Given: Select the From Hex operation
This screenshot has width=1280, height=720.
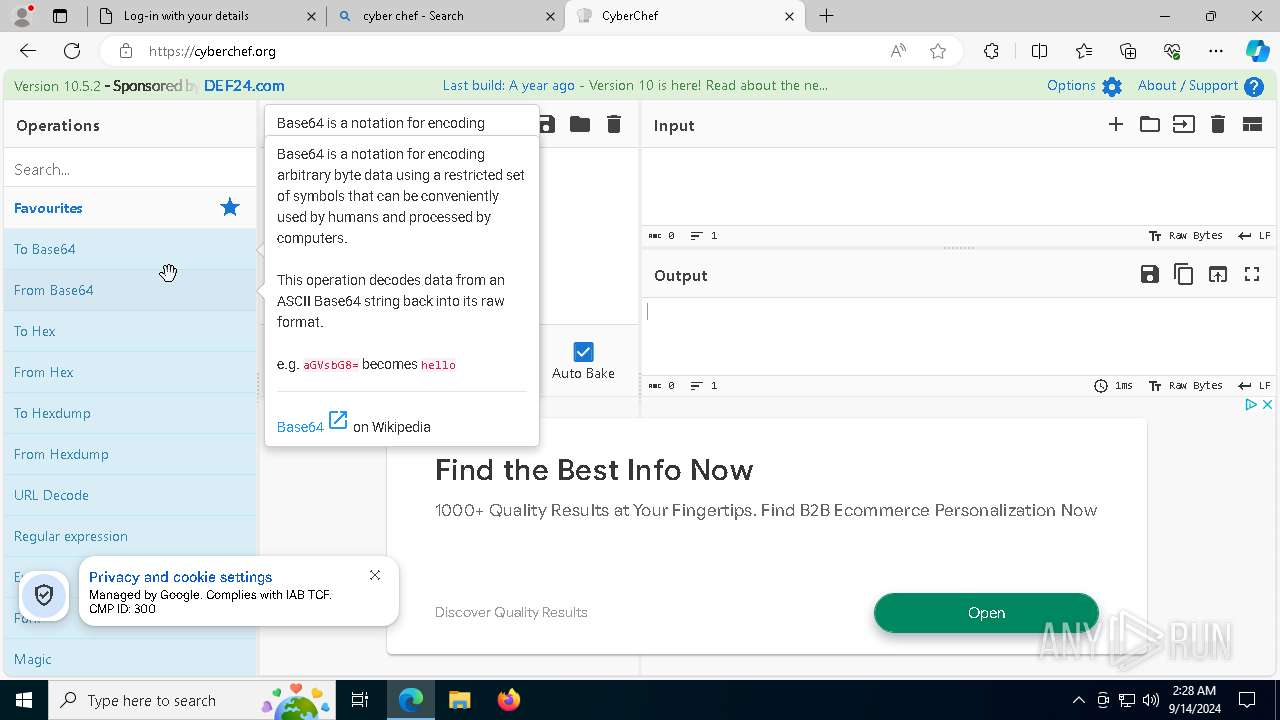Looking at the screenshot, I should point(130,372).
